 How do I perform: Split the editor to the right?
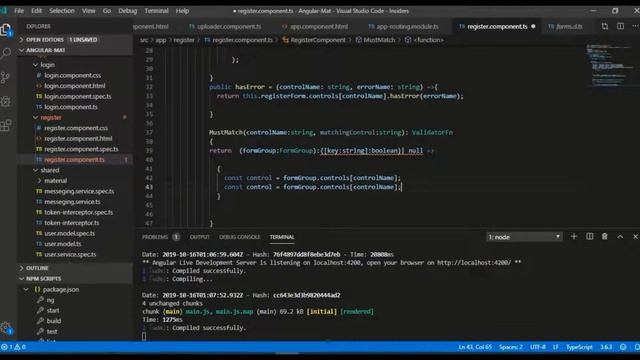point(620,27)
